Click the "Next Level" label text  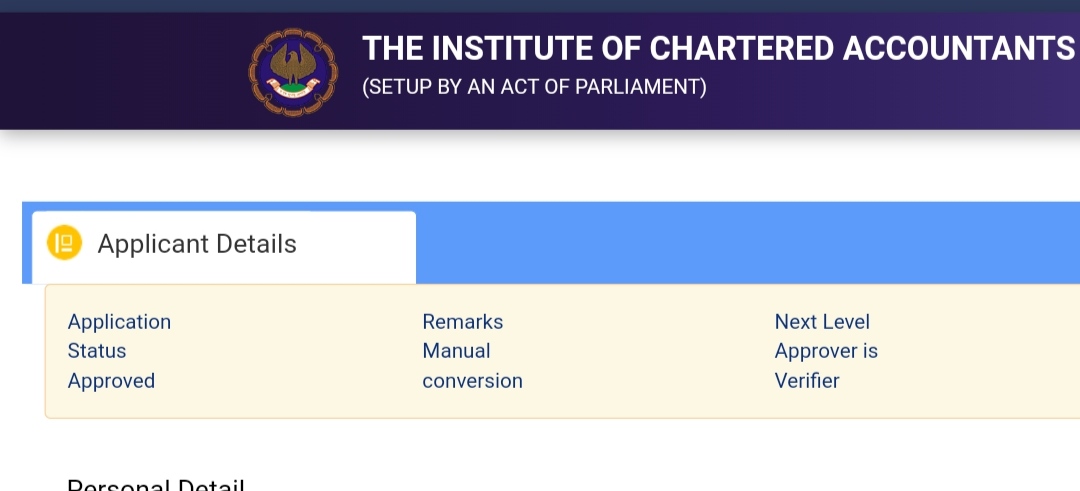click(x=822, y=322)
